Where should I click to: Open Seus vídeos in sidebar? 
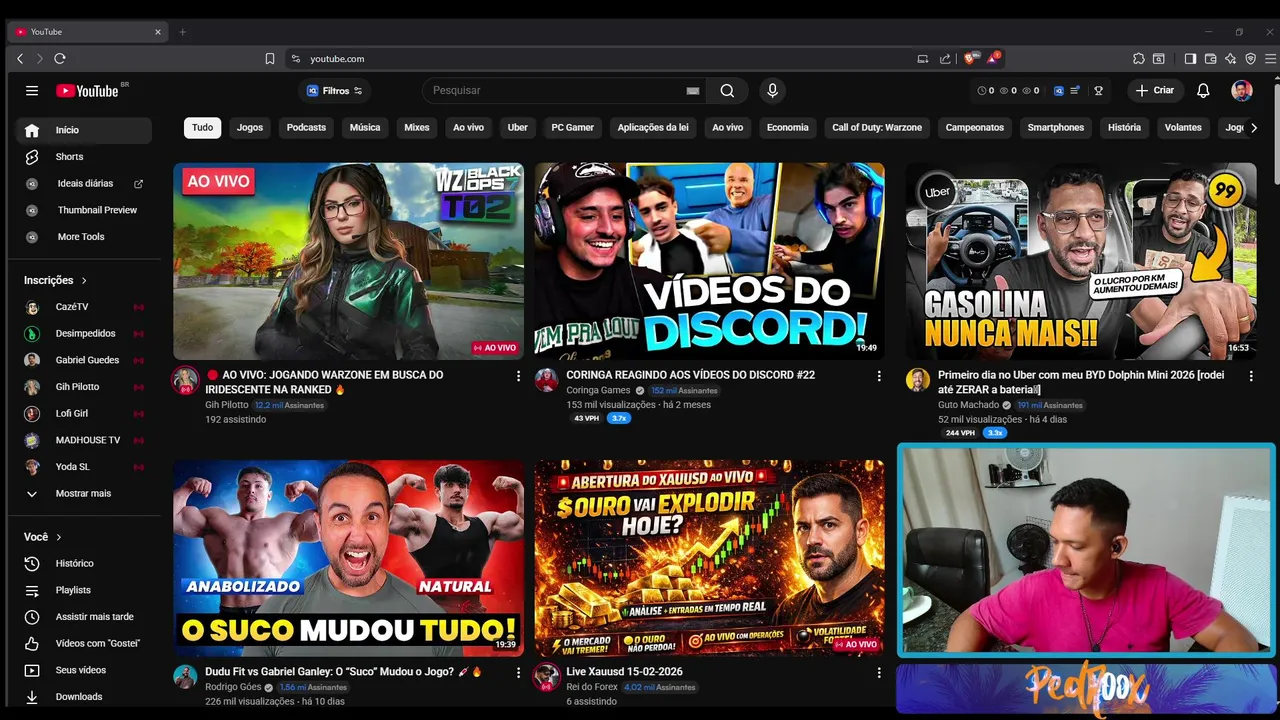(x=84, y=670)
